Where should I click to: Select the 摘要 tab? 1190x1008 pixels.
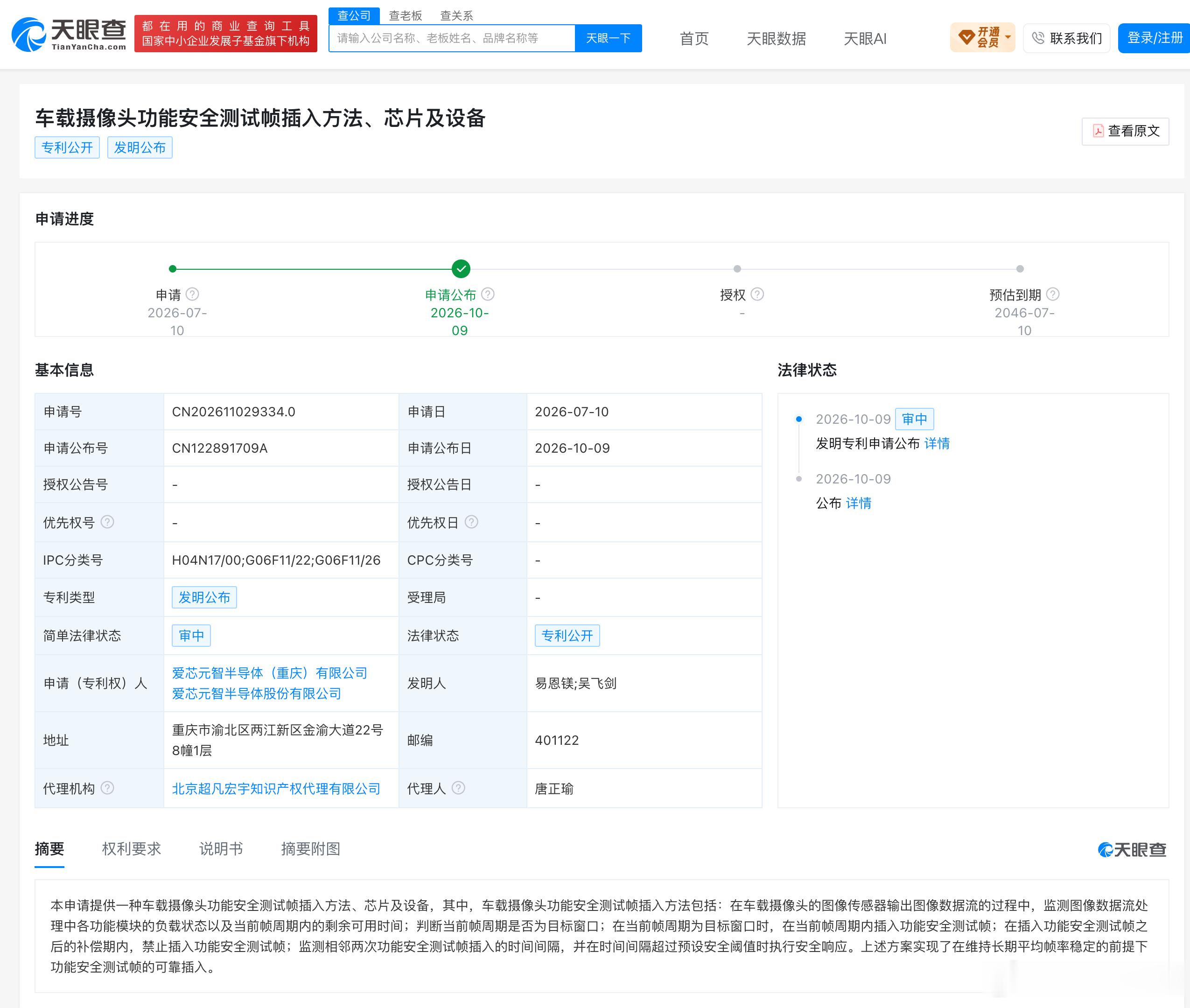50,848
